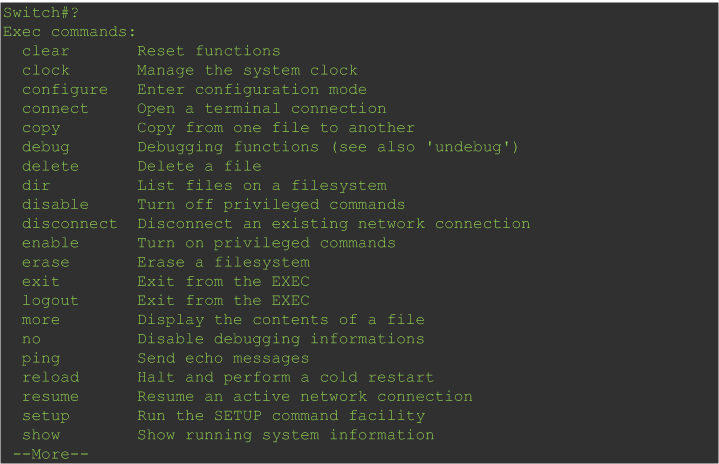Image resolution: width=719 pixels, height=464 pixels.
Task: Click 'Halt and perform a cold restart' description
Action: click(x=286, y=378)
